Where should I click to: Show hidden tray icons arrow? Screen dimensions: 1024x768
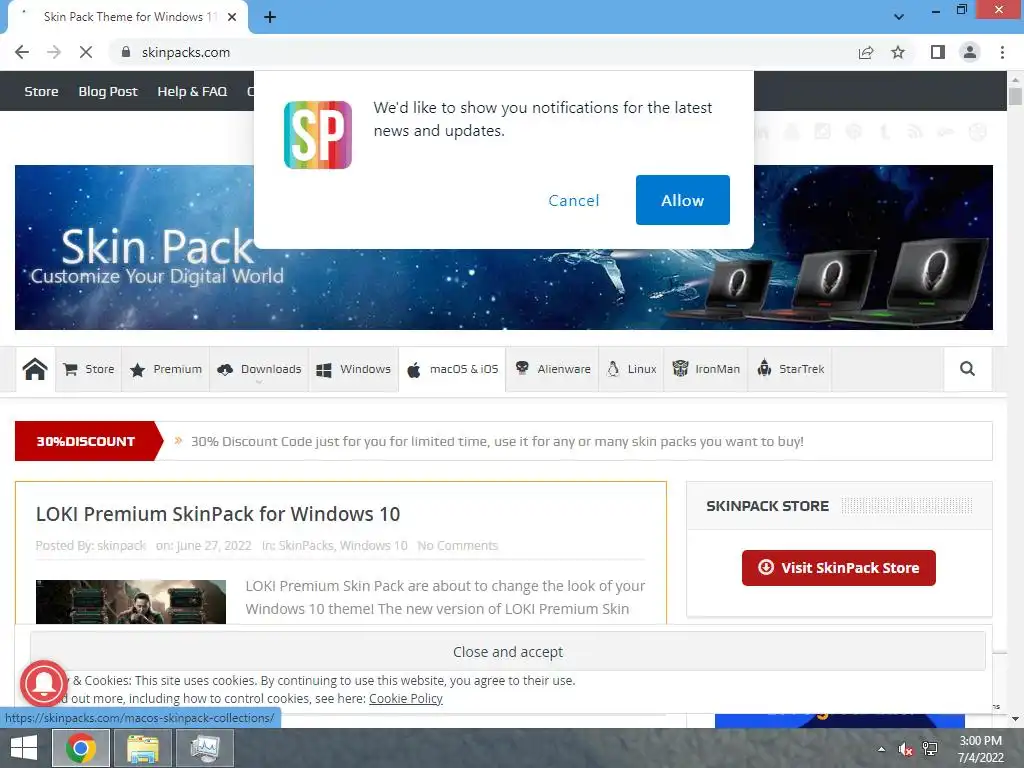[x=881, y=749]
